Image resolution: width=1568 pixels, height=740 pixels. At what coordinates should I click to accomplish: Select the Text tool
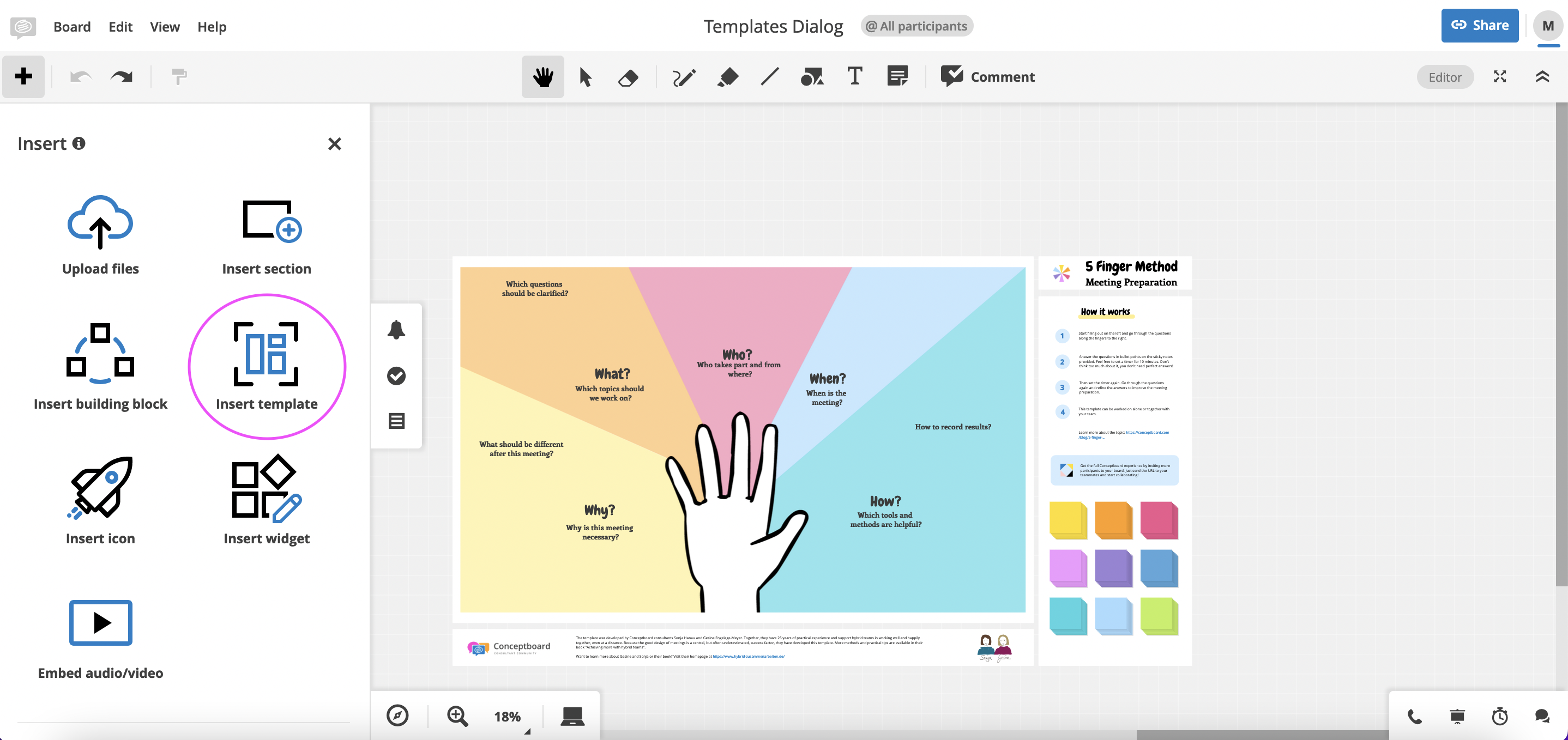click(x=855, y=77)
